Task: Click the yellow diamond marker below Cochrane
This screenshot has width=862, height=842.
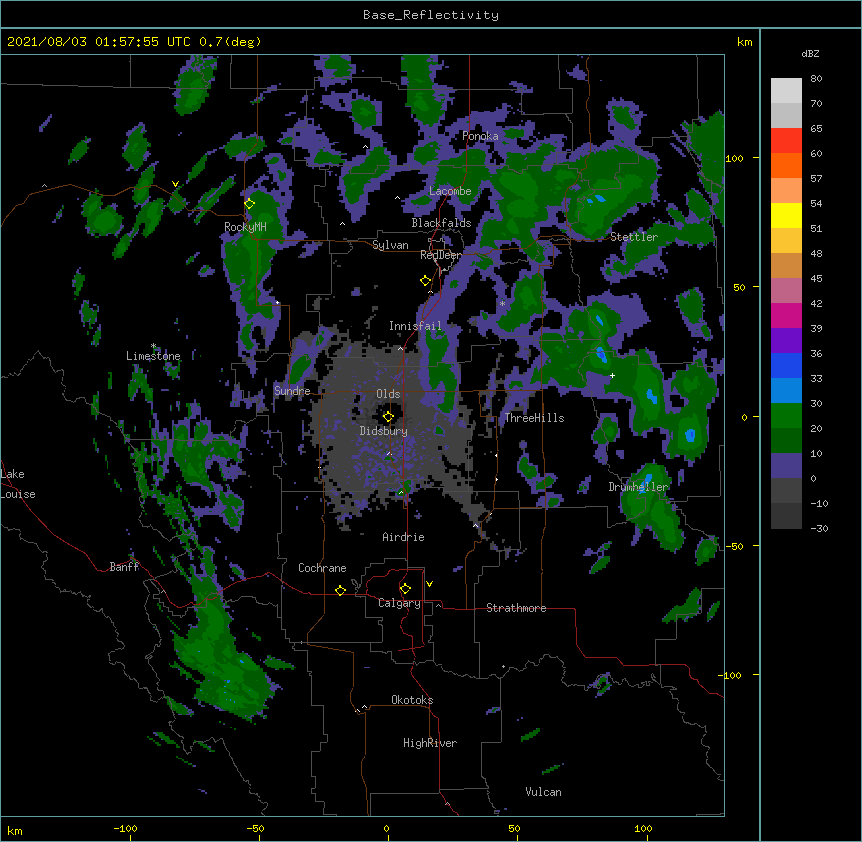Action: point(340,590)
